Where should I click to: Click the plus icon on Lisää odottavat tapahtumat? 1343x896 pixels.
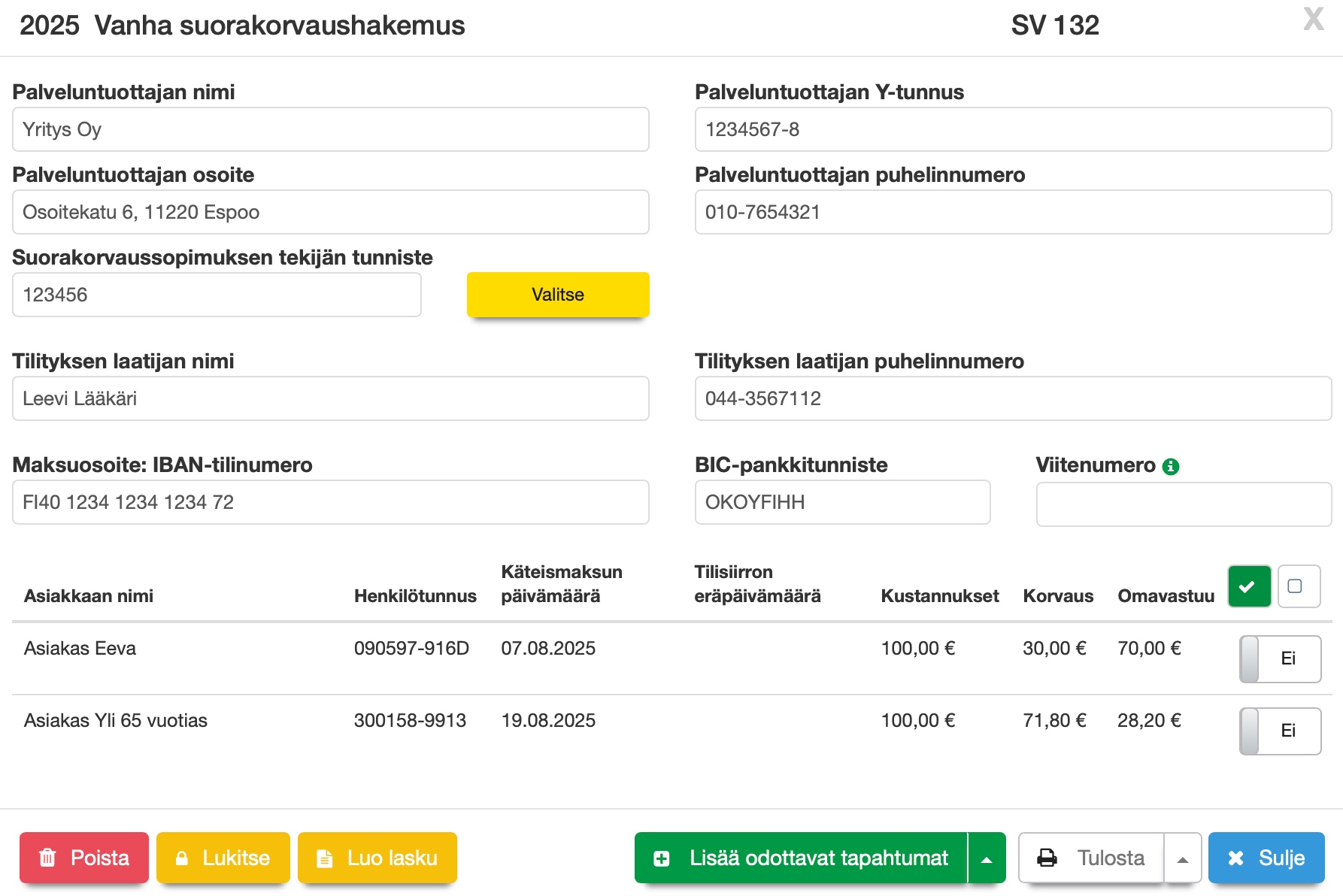tap(662, 858)
